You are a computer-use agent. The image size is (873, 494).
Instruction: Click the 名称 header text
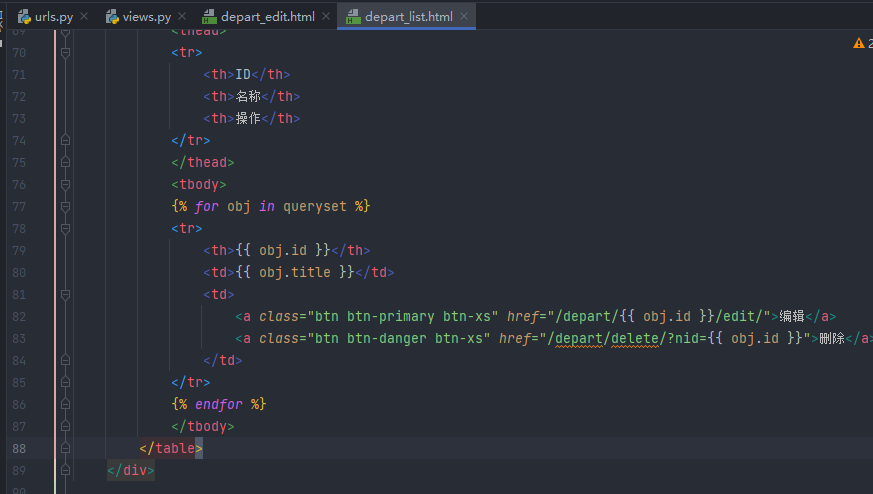[248, 96]
